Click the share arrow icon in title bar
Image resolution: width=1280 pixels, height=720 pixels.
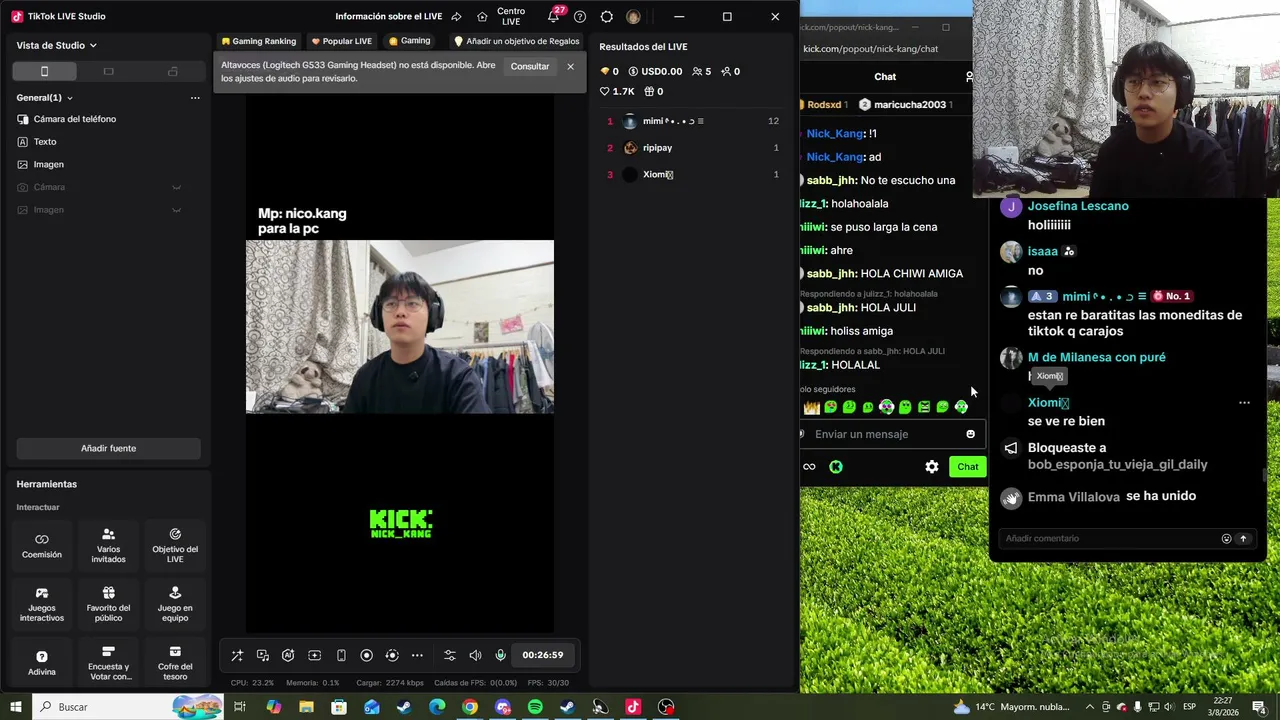(456, 17)
